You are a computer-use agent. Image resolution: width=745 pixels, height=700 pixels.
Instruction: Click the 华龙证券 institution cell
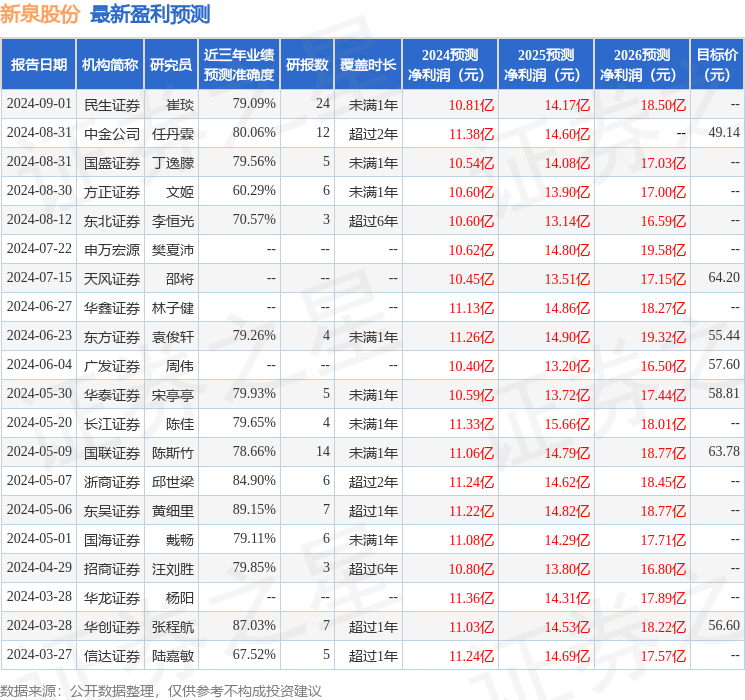[112, 598]
